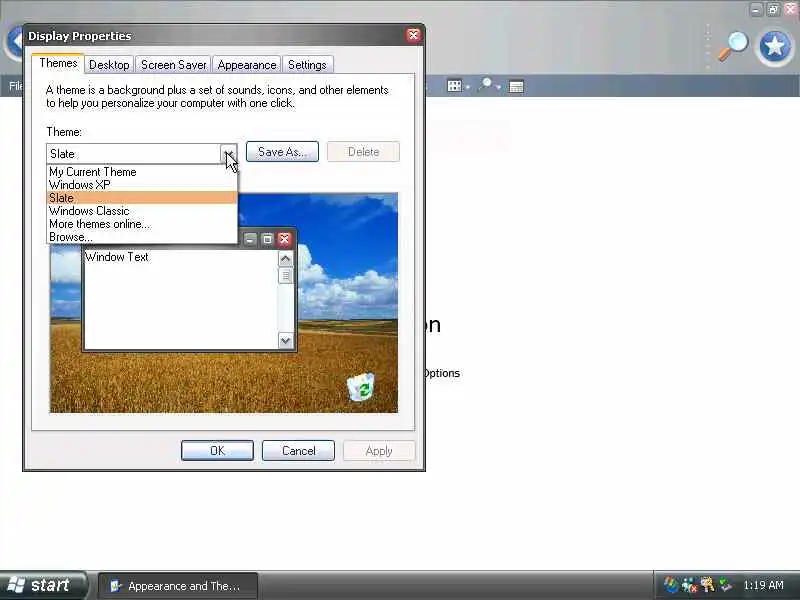
Task: Select My Current Theme from list
Action: click(142, 172)
